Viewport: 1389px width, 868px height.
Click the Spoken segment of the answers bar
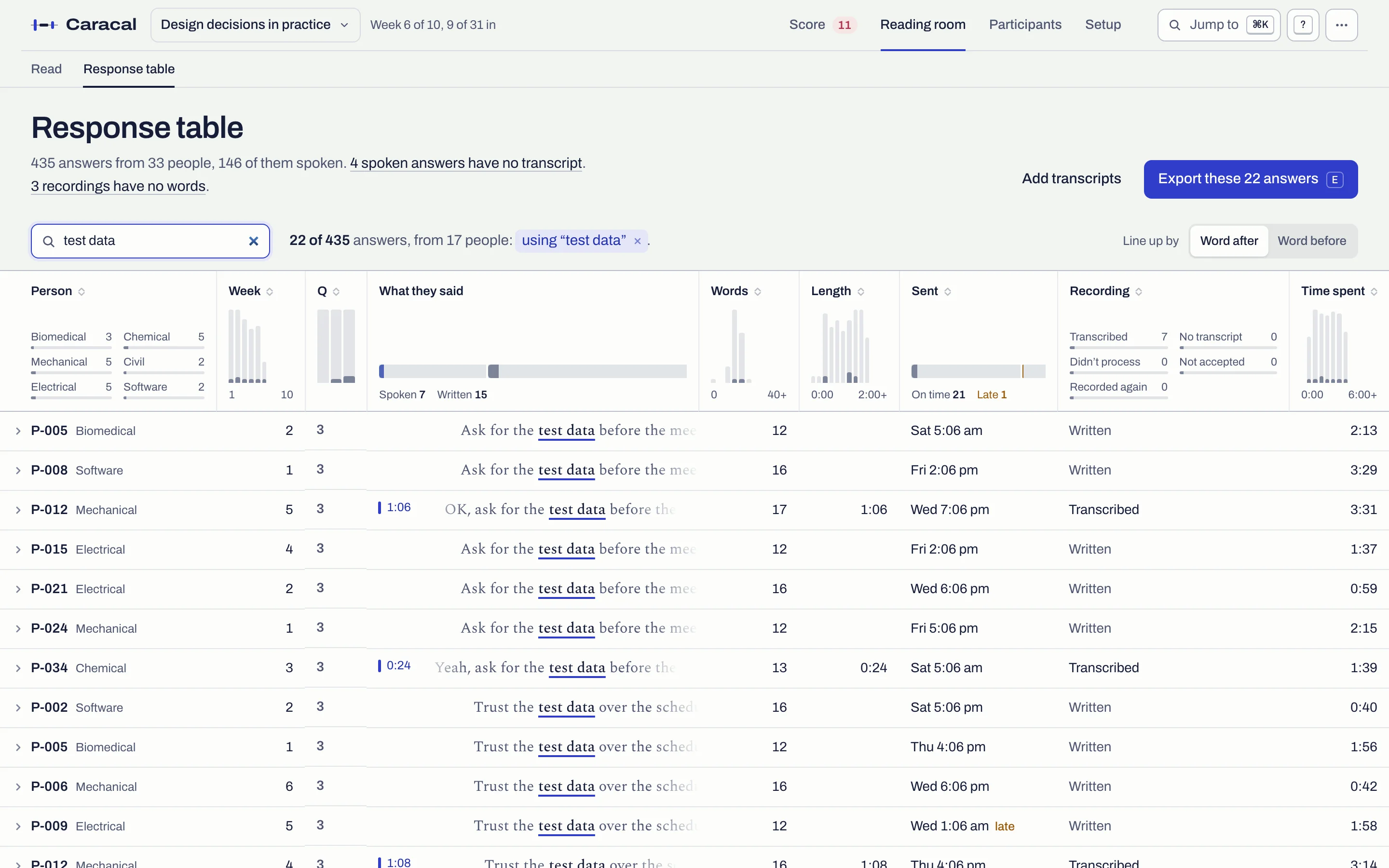433,371
